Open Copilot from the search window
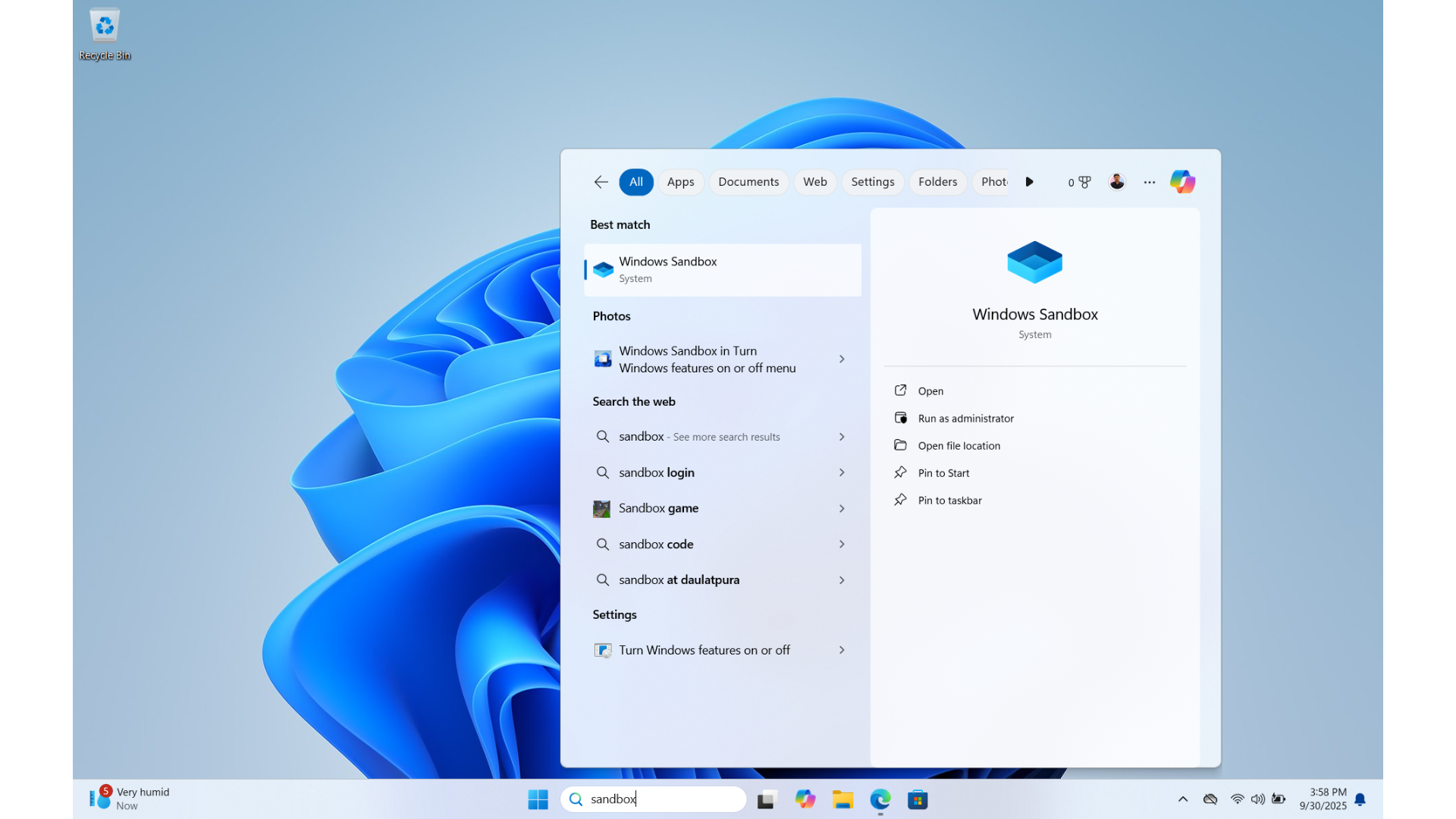Viewport: 1456px width, 819px height. pos(1182,182)
